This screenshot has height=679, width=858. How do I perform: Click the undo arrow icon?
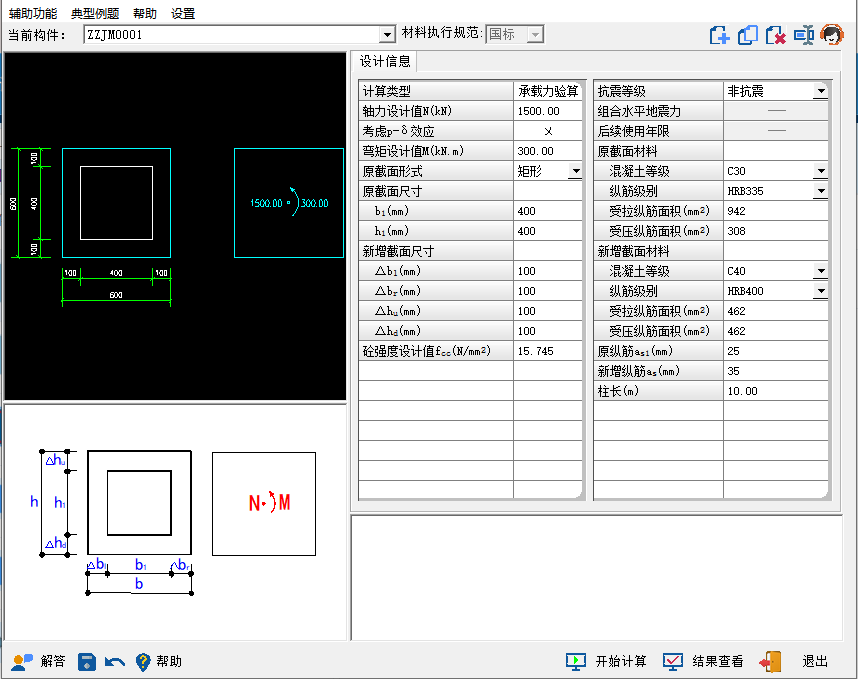pos(115,661)
